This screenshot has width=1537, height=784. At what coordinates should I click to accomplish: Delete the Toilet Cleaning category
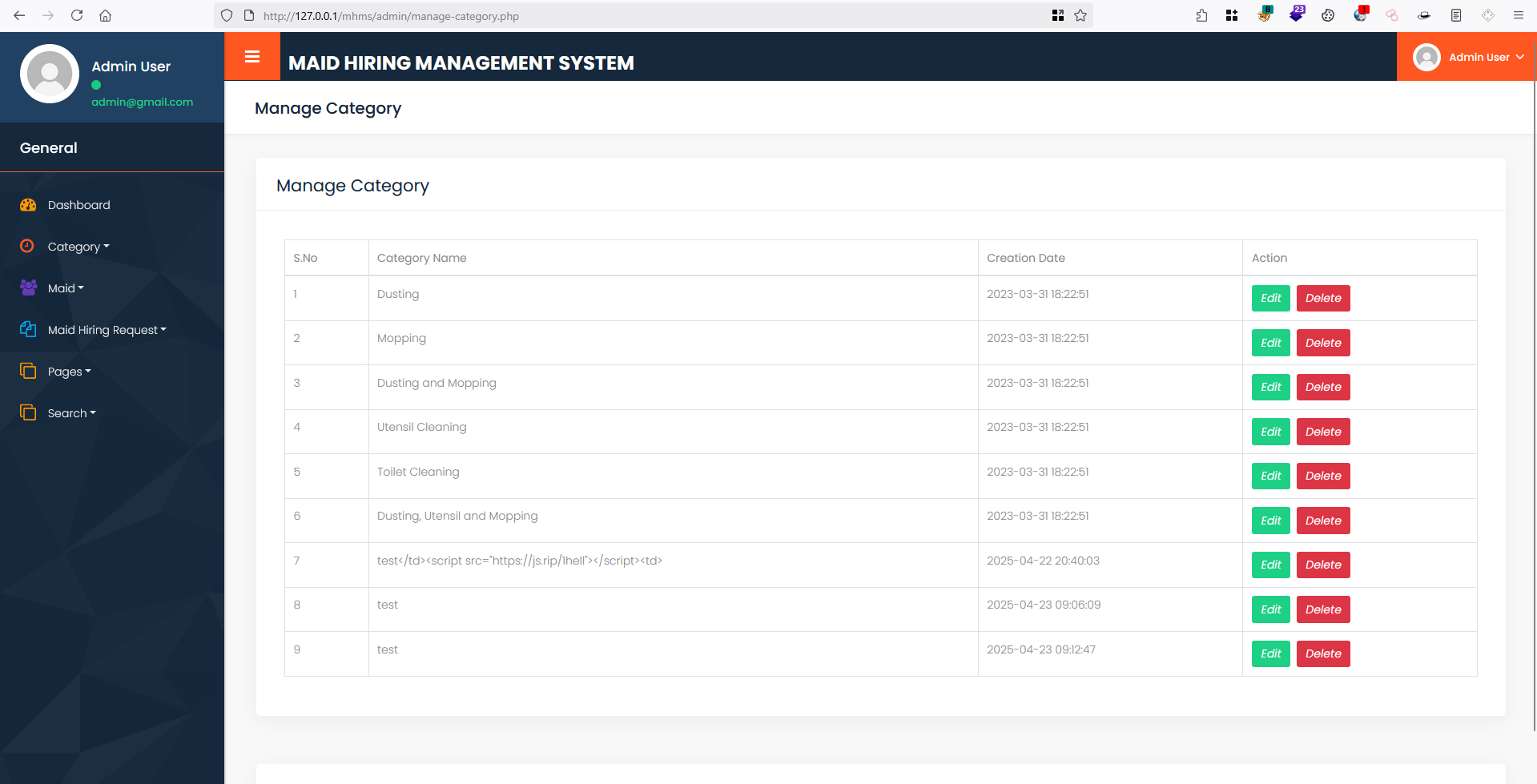(x=1323, y=476)
